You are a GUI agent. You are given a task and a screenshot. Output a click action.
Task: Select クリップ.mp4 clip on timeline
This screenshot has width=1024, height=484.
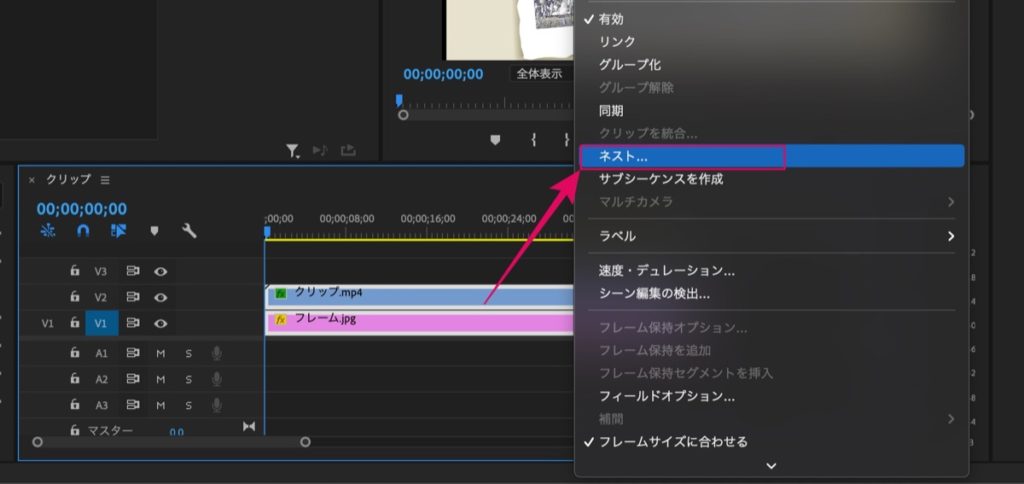pos(419,295)
